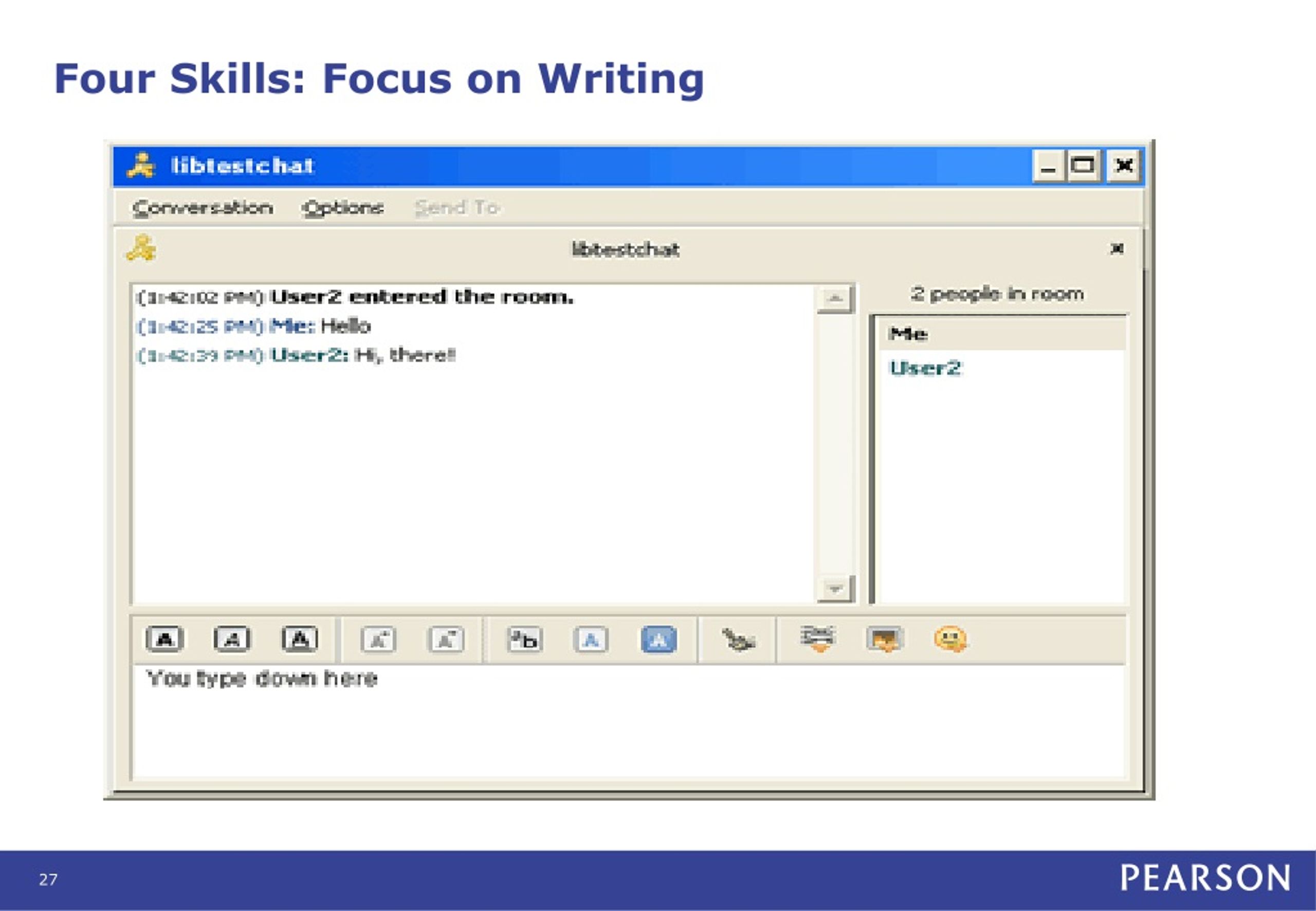Toggle underline text formatting
The height and width of the screenshot is (911, 1316).
tap(300, 640)
